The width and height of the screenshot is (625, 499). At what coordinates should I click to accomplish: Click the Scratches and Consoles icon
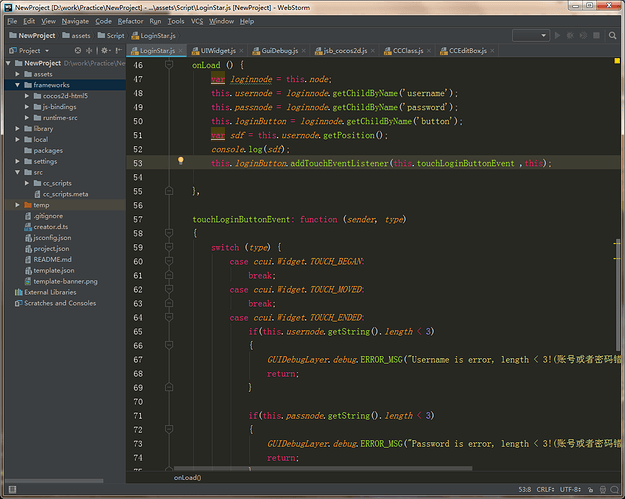[17, 303]
